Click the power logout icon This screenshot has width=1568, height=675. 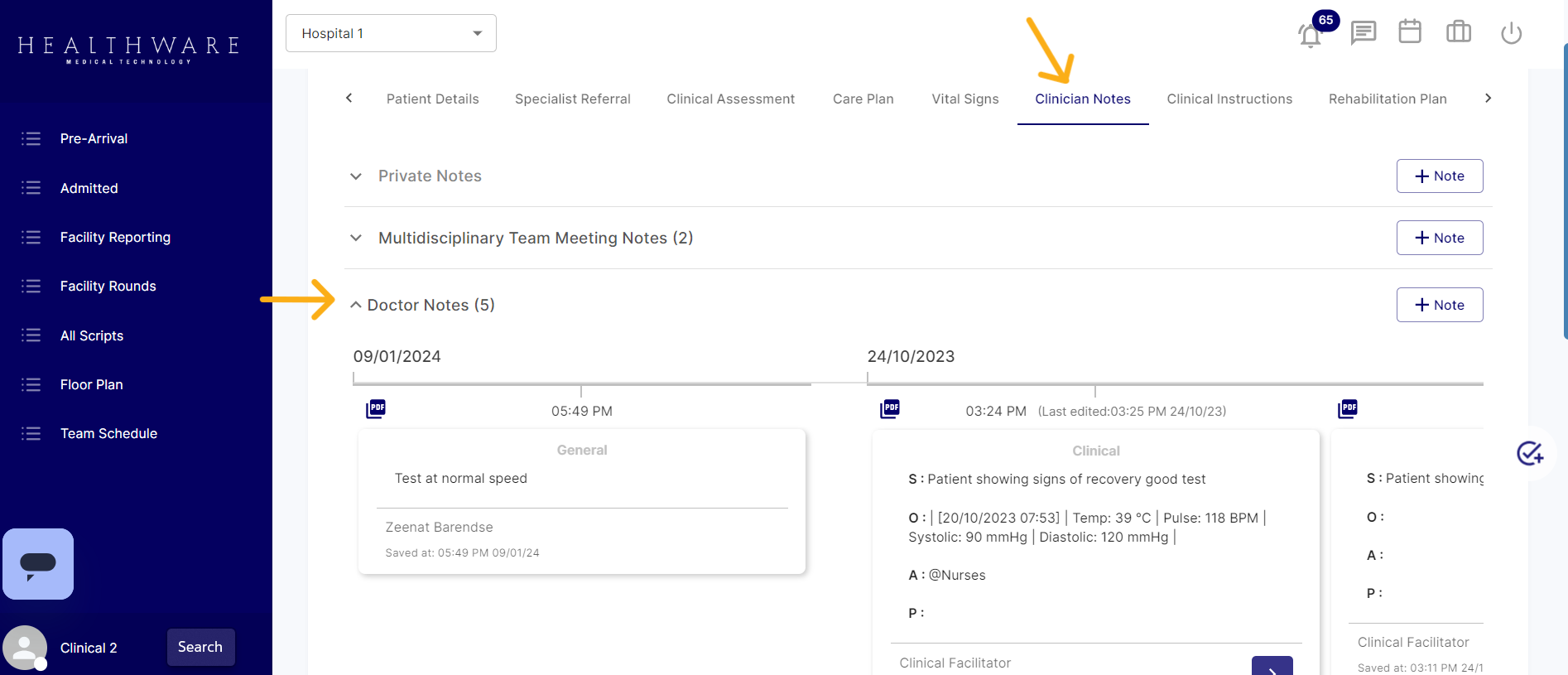(1511, 33)
